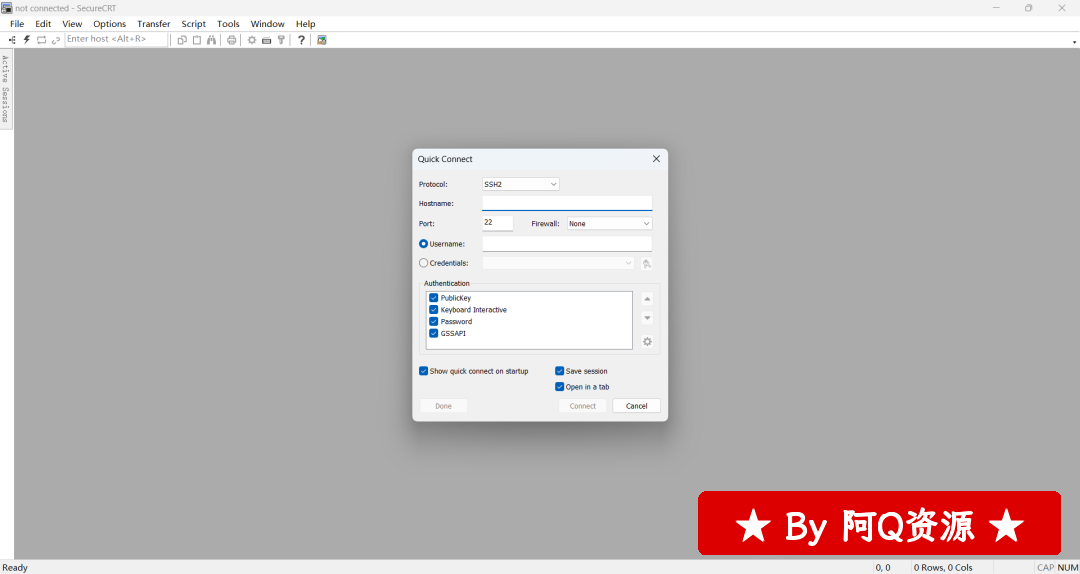Open the Tools menu
Screen dimensions: 1080x574
click(x=229, y=23)
